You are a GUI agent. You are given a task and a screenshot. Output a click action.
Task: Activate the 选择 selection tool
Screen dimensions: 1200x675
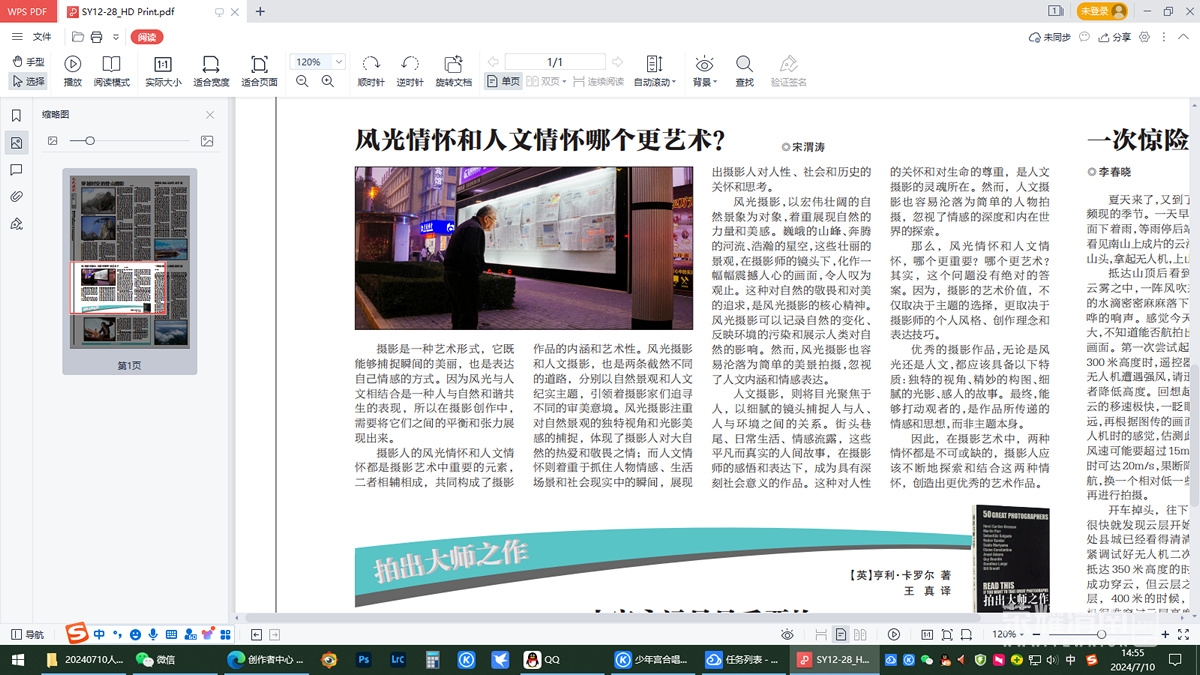[28, 81]
